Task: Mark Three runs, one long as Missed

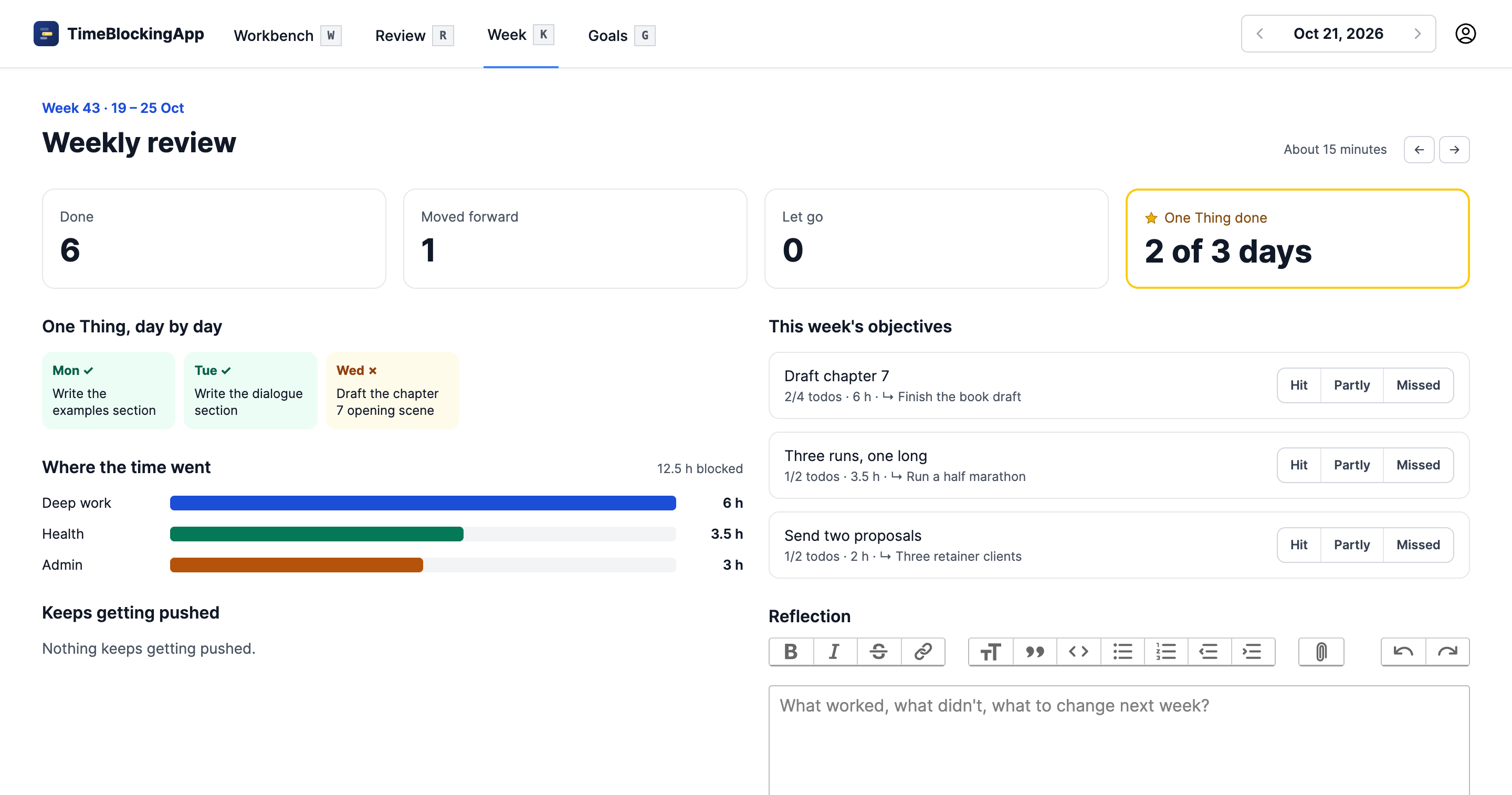Action: pyautogui.click(x=1418, y=465)
